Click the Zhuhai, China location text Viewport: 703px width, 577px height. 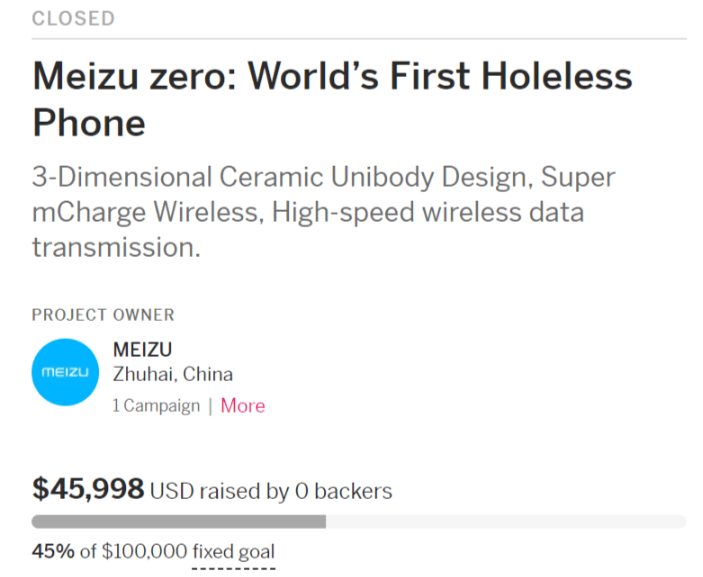(173, 375)
